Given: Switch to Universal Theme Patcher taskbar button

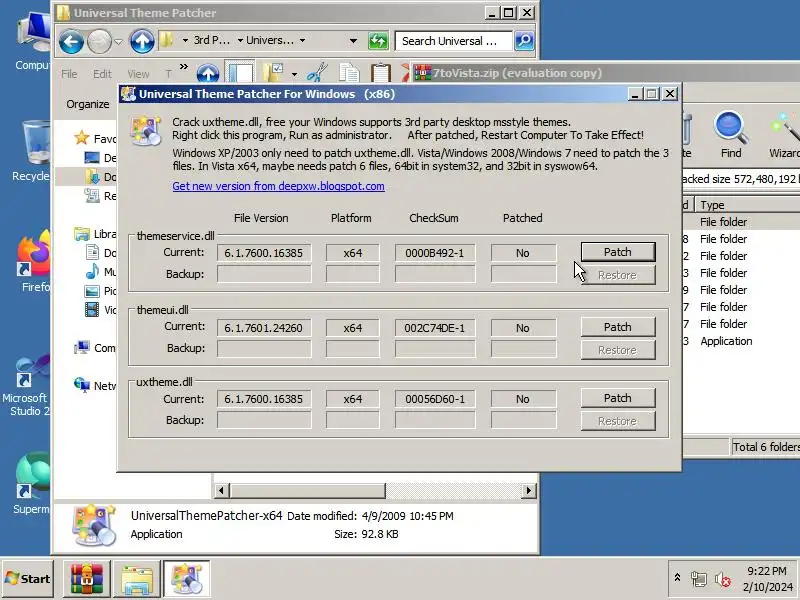Looking at the screenshot, I should click(x=186, y=579).
